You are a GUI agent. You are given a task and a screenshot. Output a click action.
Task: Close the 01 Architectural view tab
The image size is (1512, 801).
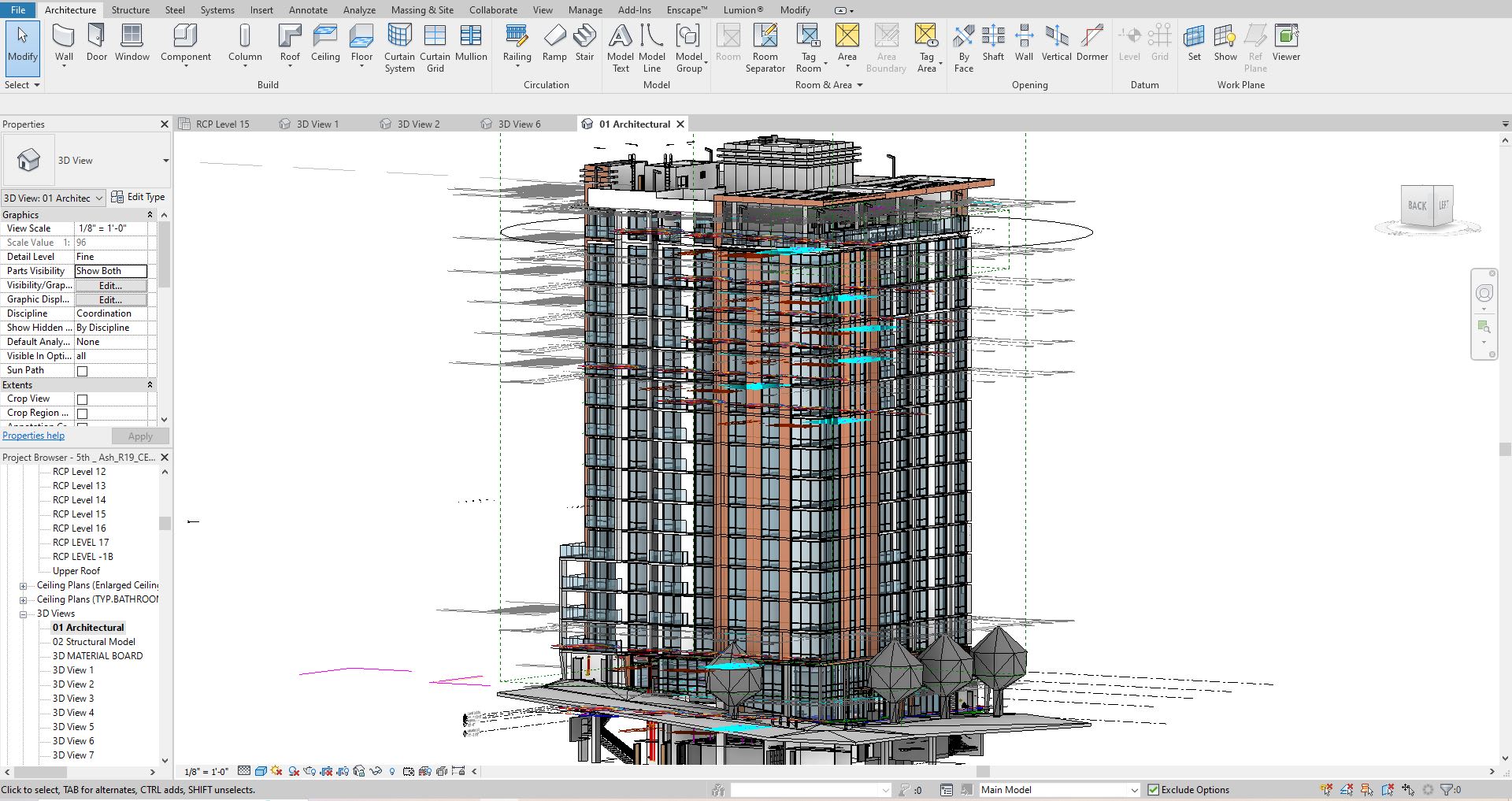point(680,124)
